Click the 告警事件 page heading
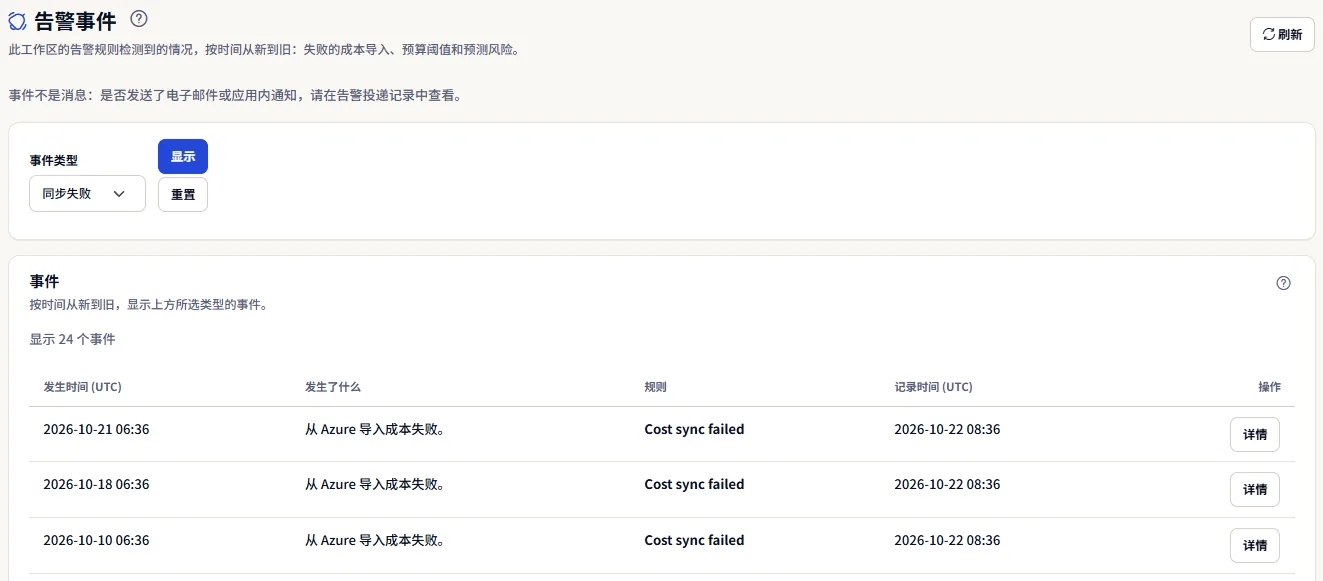The height and width of the screenshot is (581, 1323). [x=76, y=21]
